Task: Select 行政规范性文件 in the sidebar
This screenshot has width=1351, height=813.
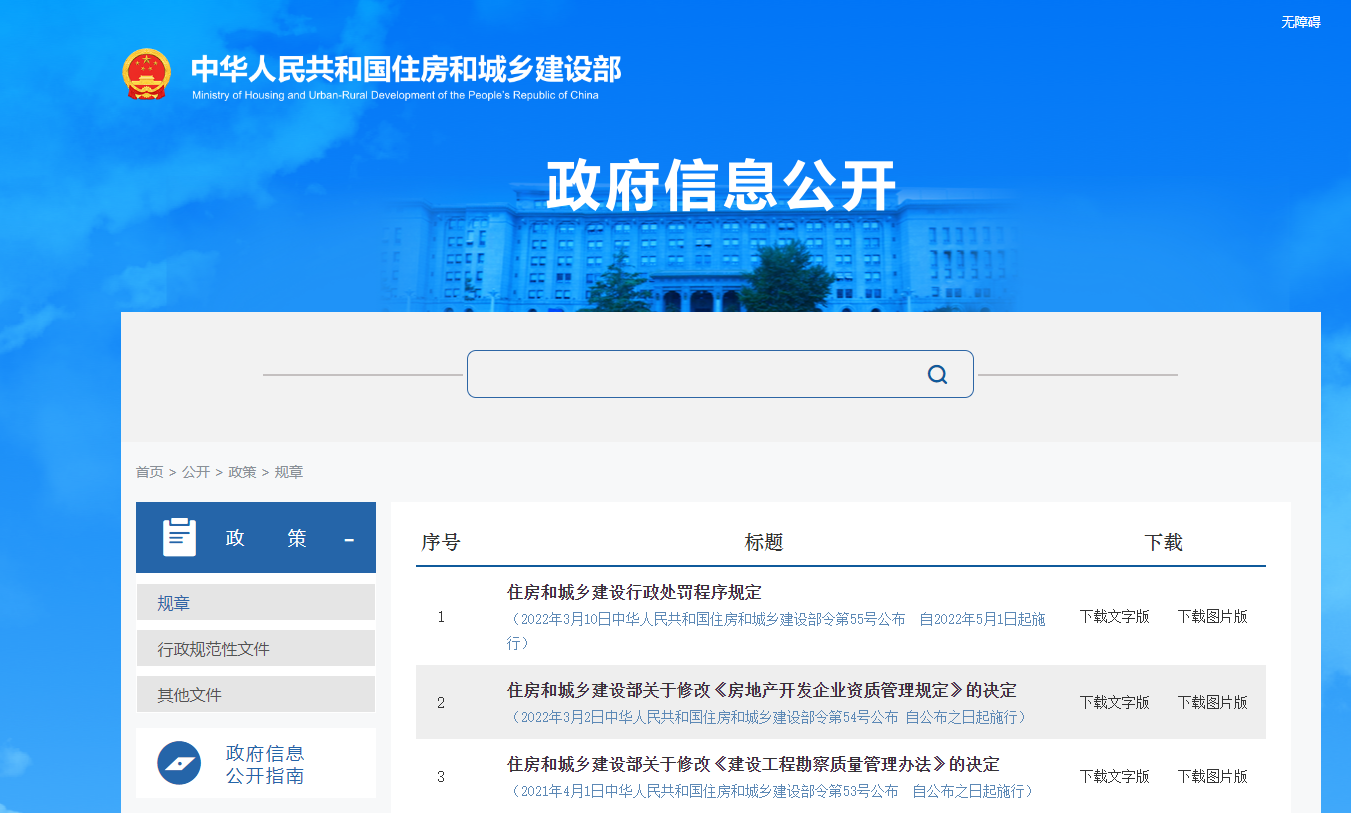Action: coord(213,649)
